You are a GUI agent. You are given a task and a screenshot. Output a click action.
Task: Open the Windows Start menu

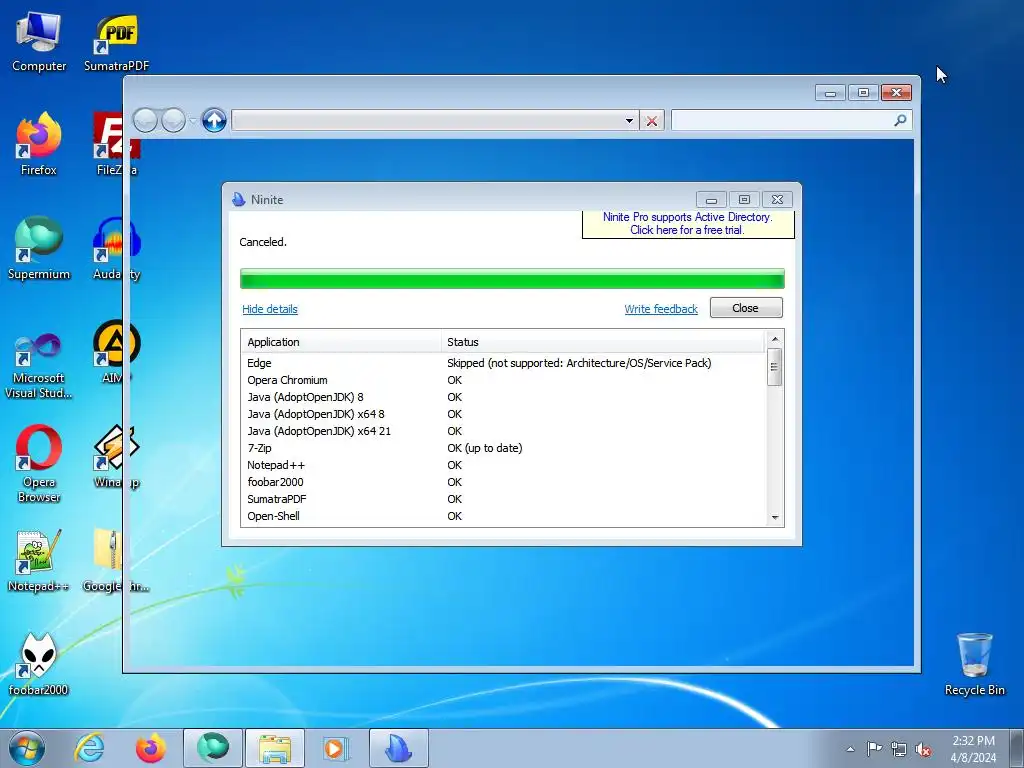[x=27, y=748]
